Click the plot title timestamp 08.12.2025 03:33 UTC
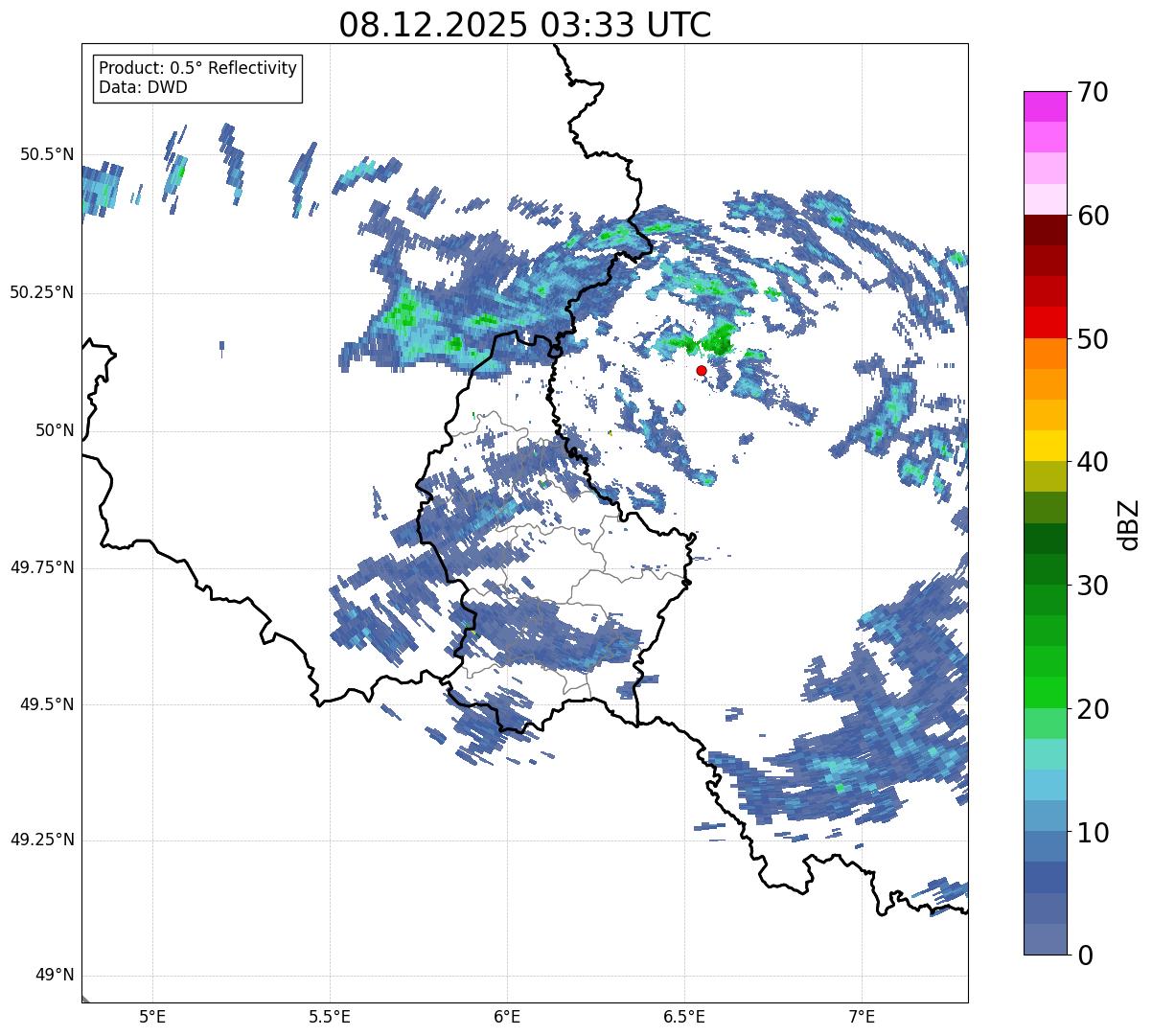The width and height of the screenshot is (1152, 1036). (525, 25)
